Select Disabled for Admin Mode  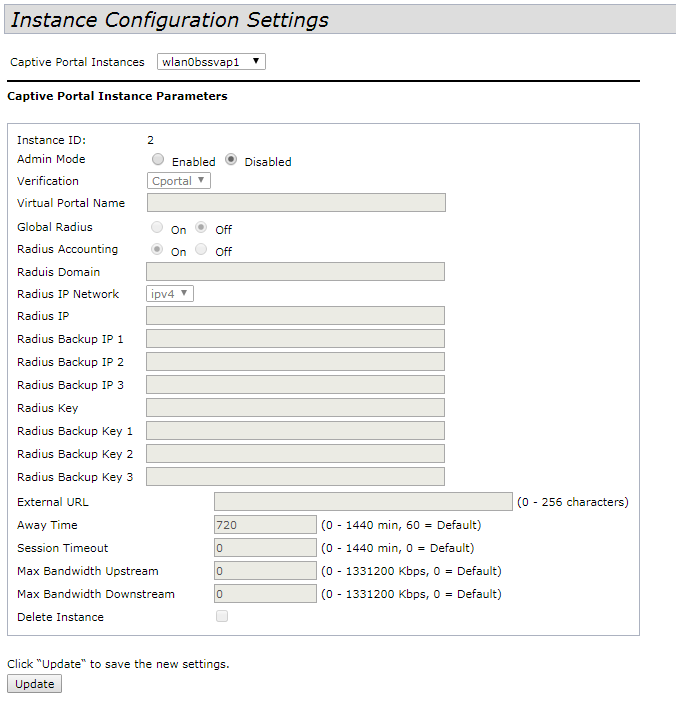(231, 159)
